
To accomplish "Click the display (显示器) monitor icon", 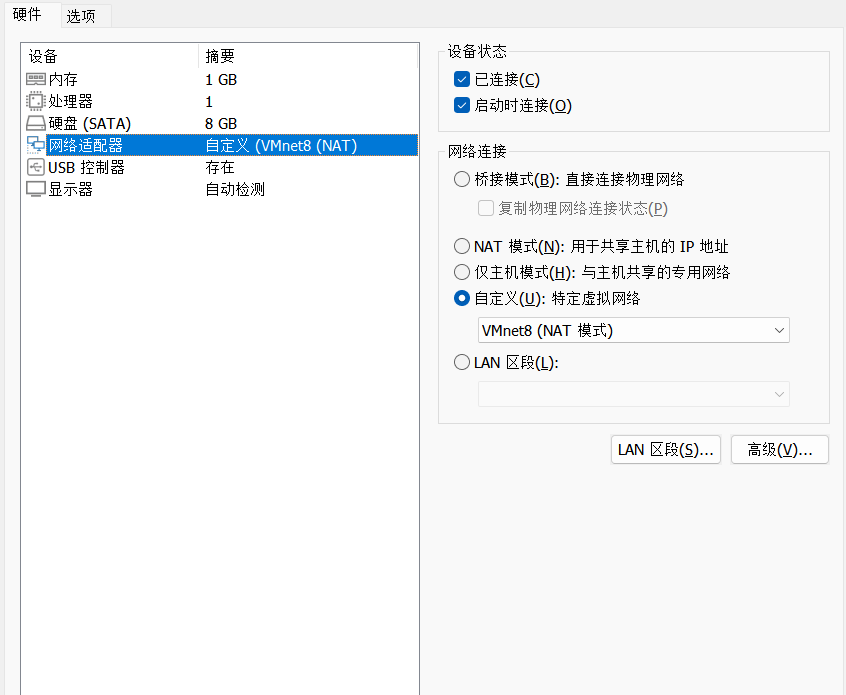I will point(36,189).
